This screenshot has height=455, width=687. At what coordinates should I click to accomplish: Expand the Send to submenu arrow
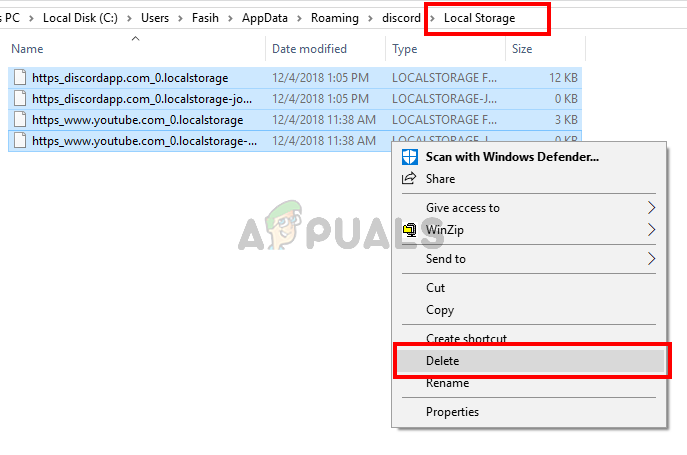652,259
